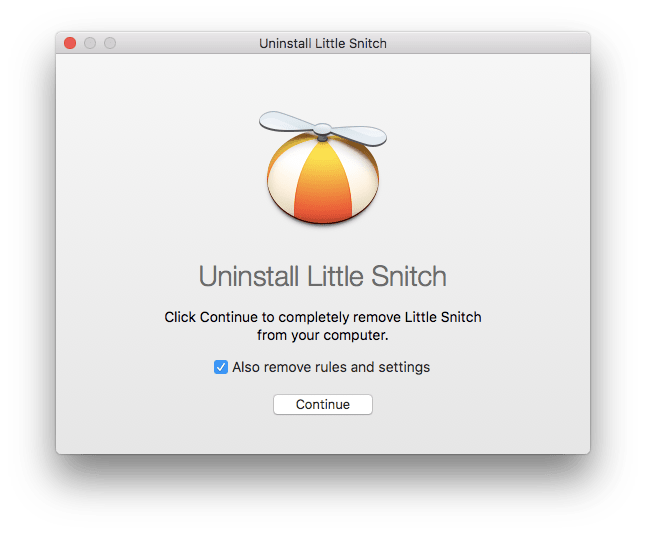
Task: Click the greyed-out zoom button
Action: [110, 43]
